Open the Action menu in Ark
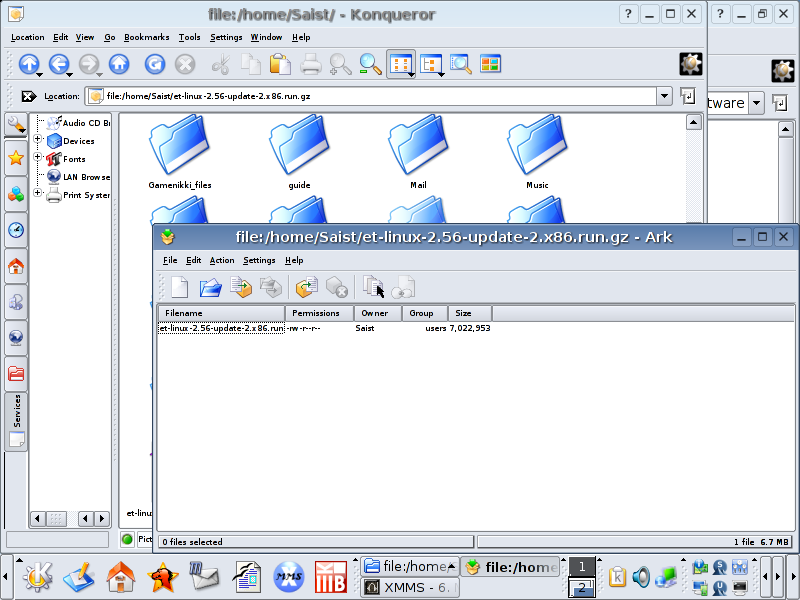Viewport: 800px width, 600px height. click(x=222, y=260)
